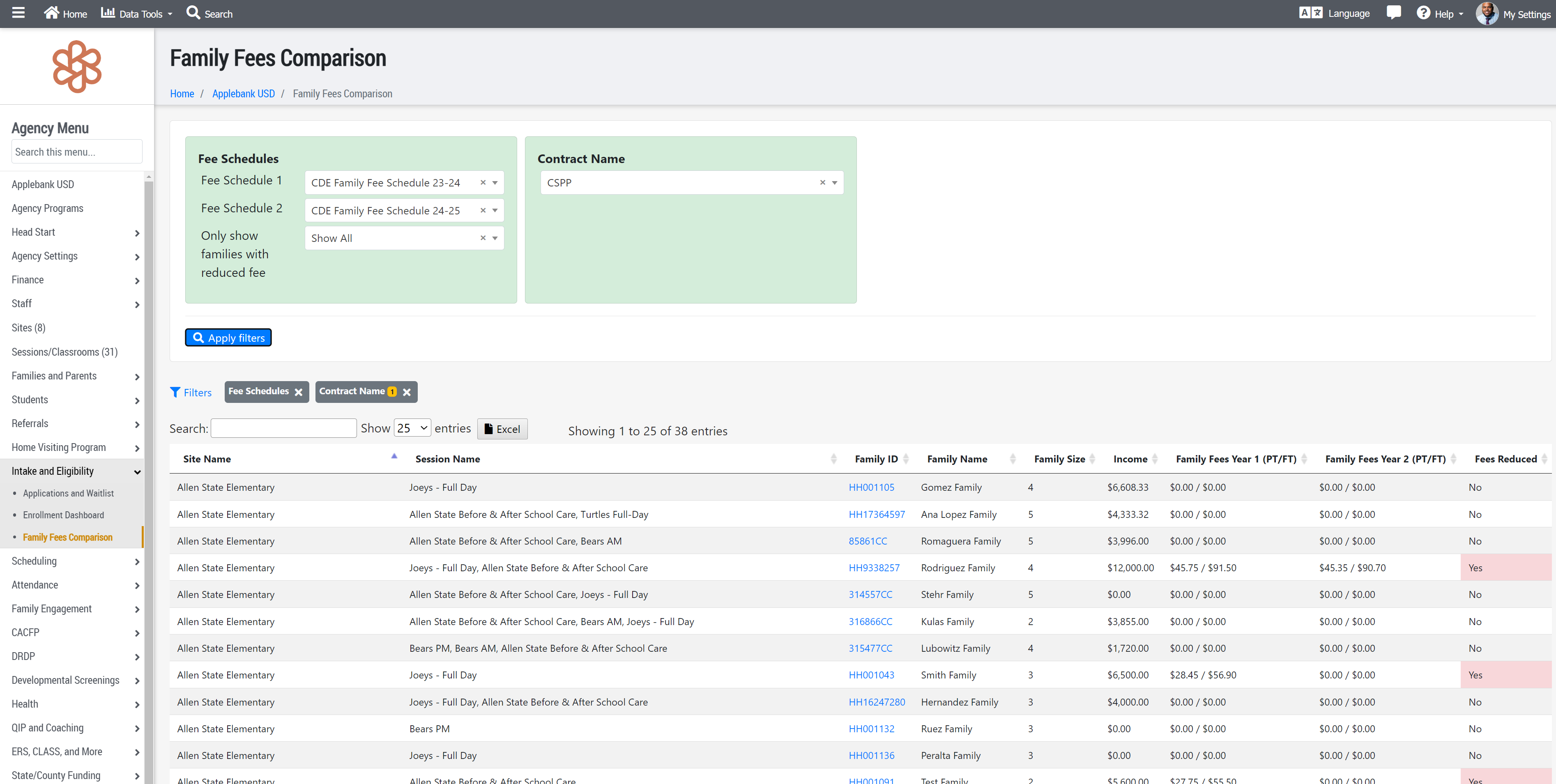Viewport: 1556px width, 784px height.
Task: Click the user avatar picture
Action: pos(1487,13)
